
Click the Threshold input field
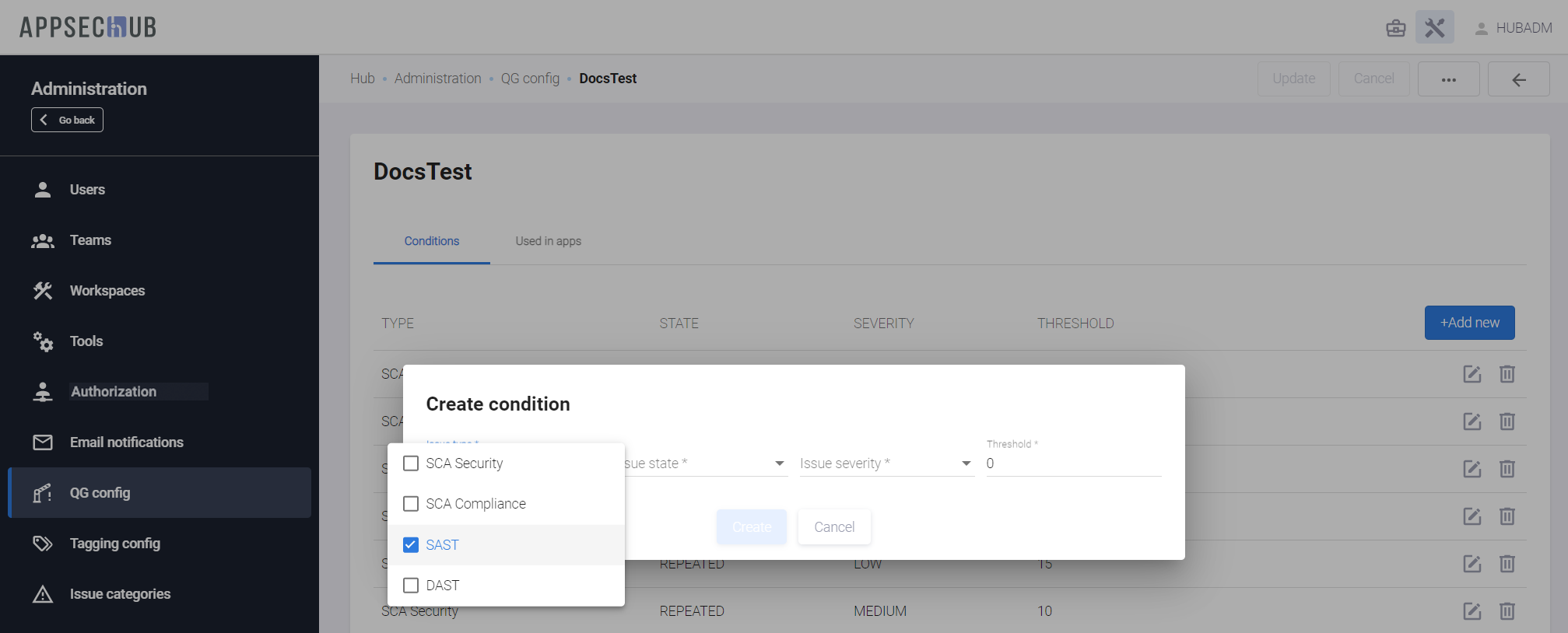coord(1074,463)
